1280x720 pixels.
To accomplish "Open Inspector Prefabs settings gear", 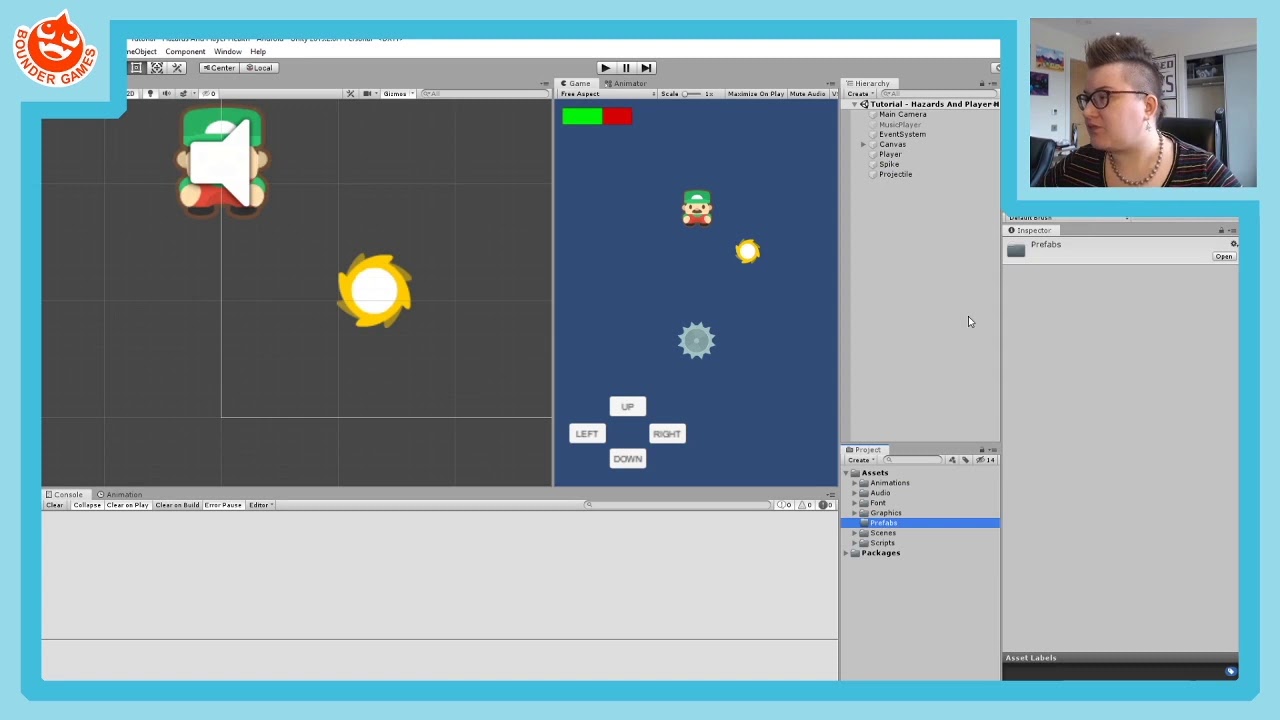I will (1234, 244).
